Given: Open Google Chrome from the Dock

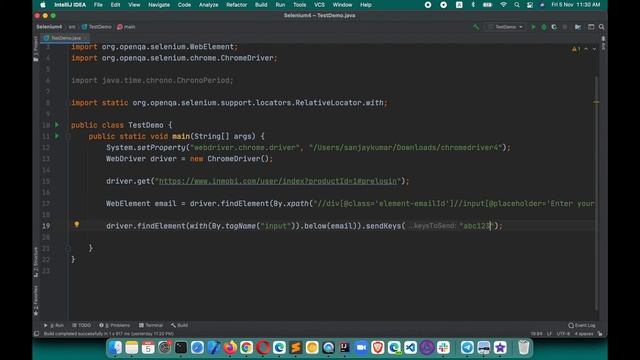Looking at the screenshot, I should [x=246, y=347].
